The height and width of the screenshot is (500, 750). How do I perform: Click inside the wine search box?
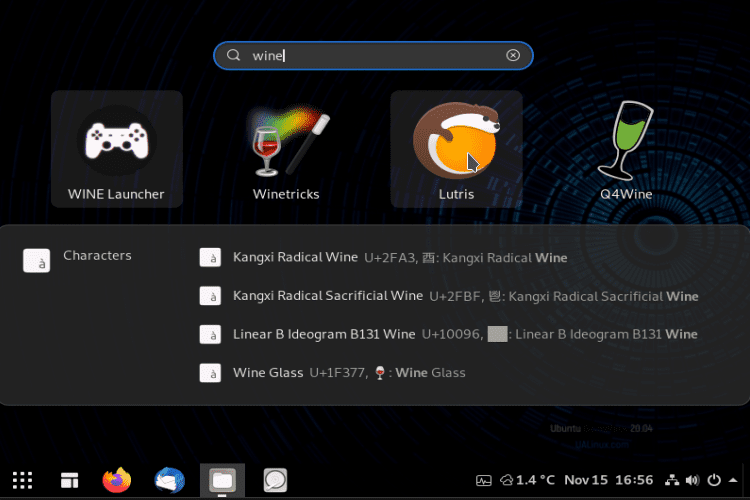click(x=373, y=56)
